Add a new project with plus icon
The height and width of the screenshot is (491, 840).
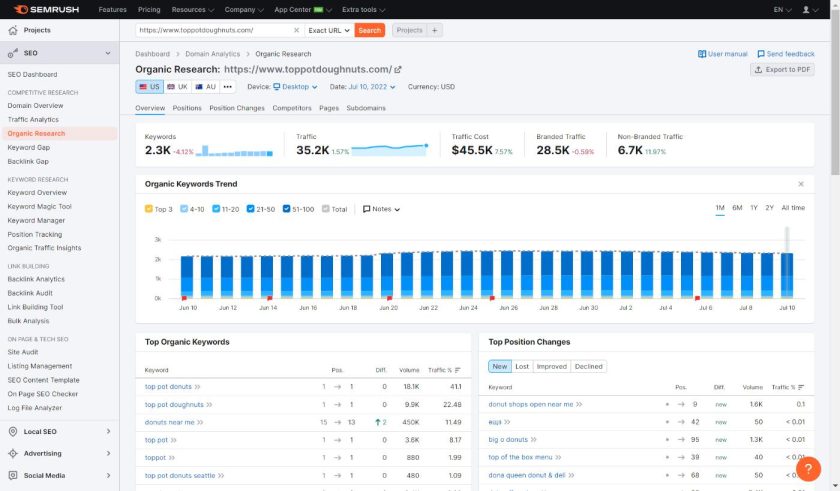pyautogui.click(x=434, y=31)
